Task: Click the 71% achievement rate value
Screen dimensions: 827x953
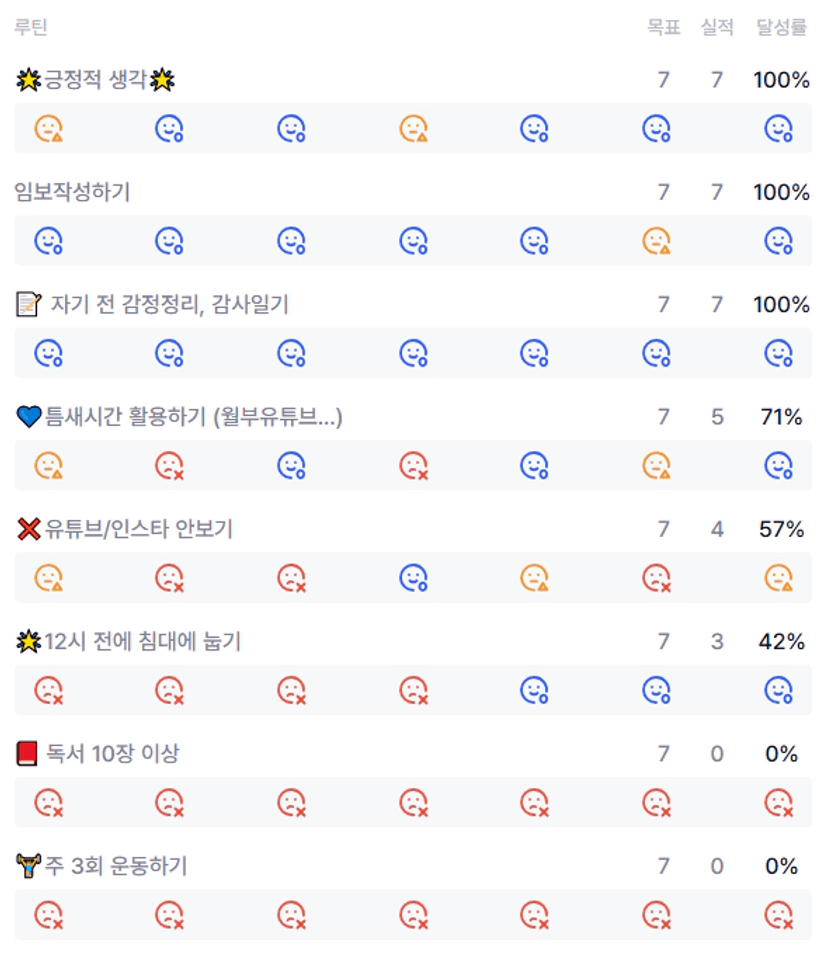Action: coord(781,417)
